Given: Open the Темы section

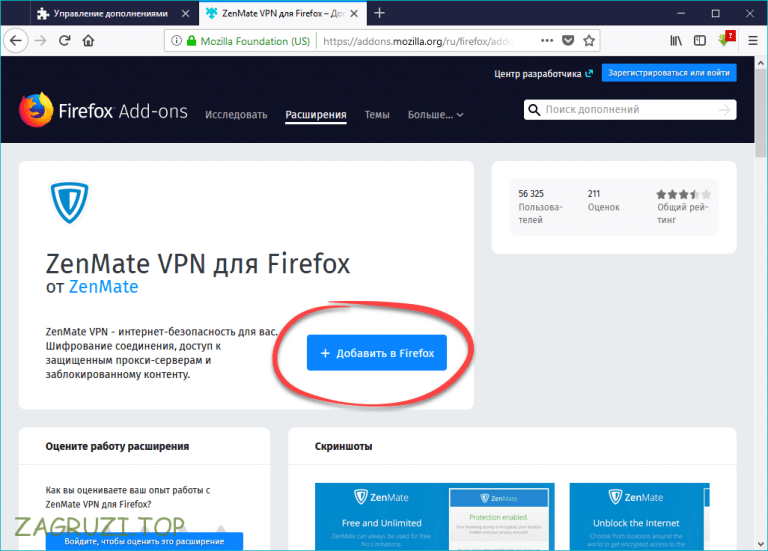Looking at the screenshot, I should click(377, 115).
